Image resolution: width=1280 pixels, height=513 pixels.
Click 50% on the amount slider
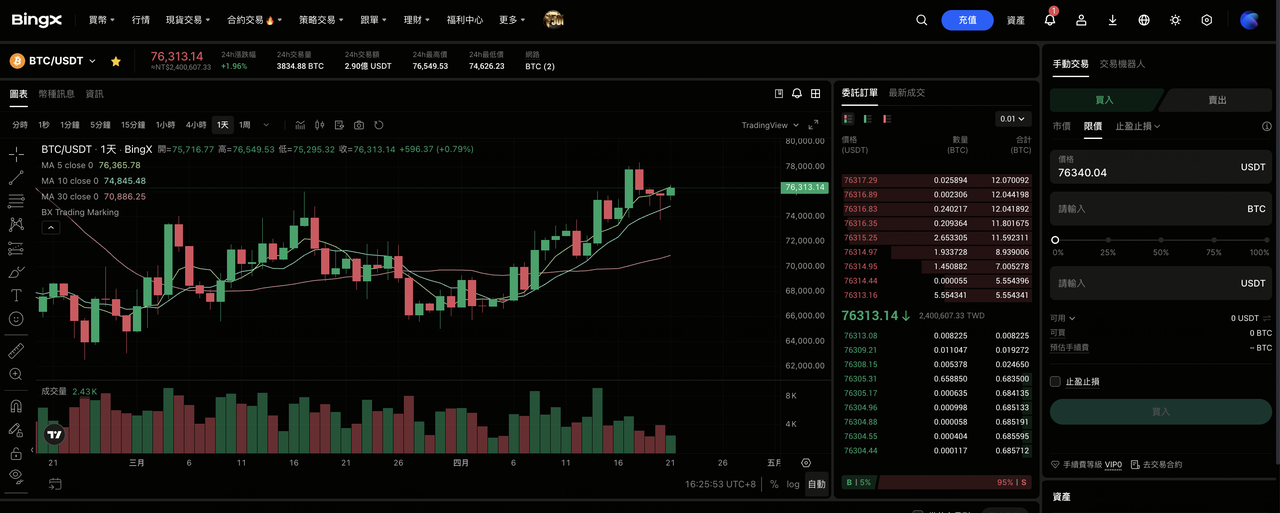point(1160,240)
